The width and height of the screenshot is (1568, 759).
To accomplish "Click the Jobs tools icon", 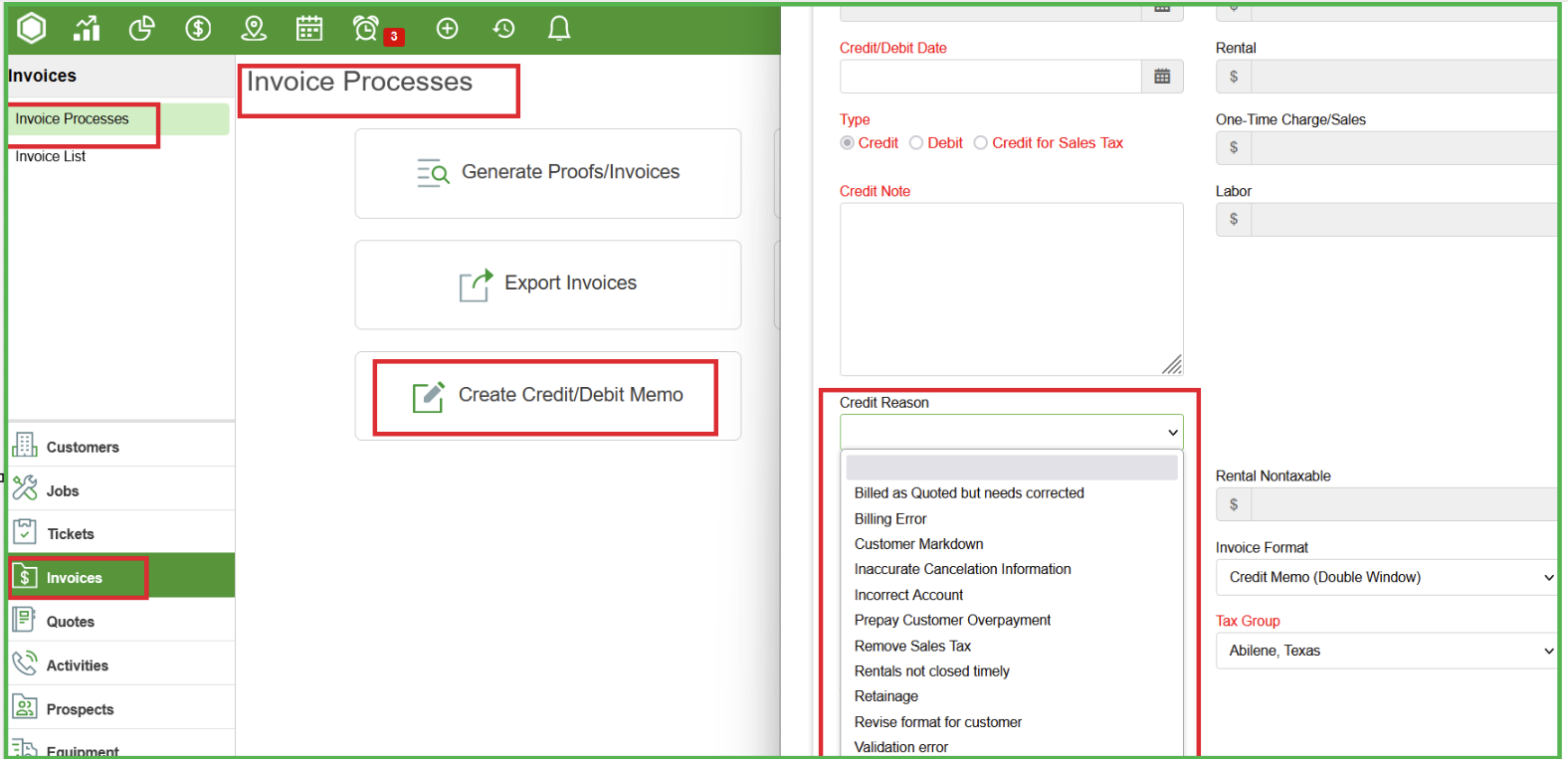I will tap(25, 489).
